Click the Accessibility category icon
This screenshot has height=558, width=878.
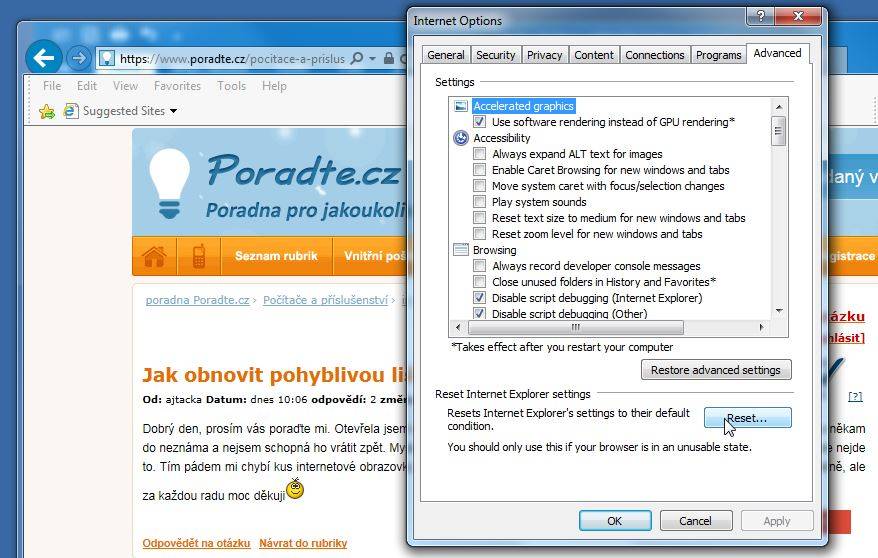[x=460, y=138]
